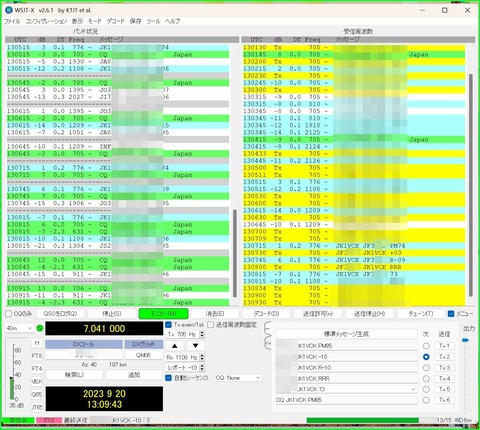Switch to MSK mode button
This screenshot has height=430, width=480.
point(37,381)
